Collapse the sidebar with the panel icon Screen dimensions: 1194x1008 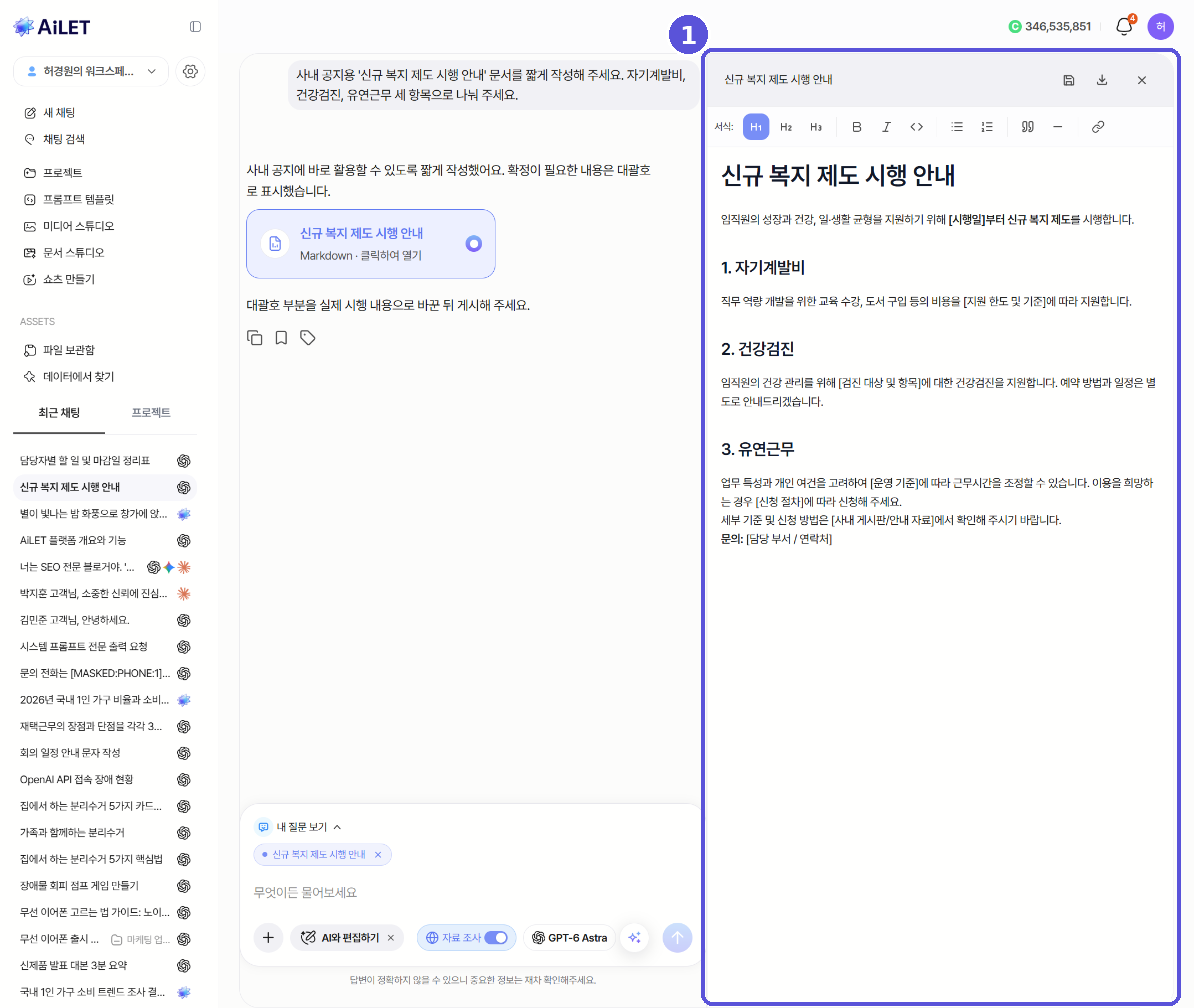tap(196, 27)
